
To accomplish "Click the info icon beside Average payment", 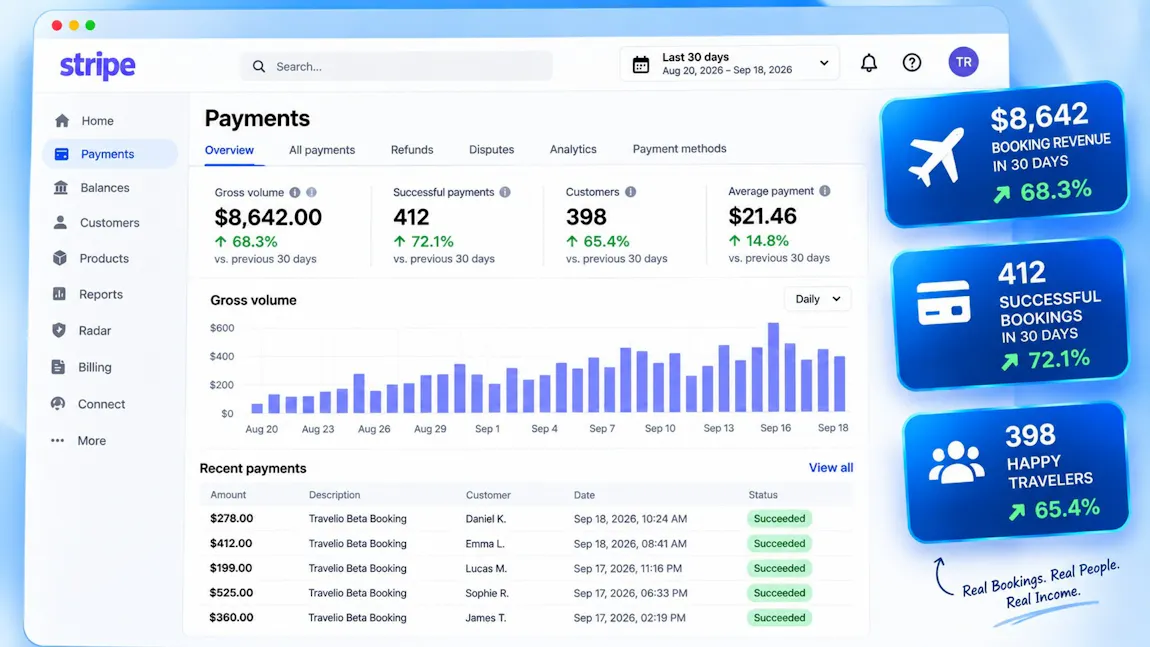I will click(825, 191).
